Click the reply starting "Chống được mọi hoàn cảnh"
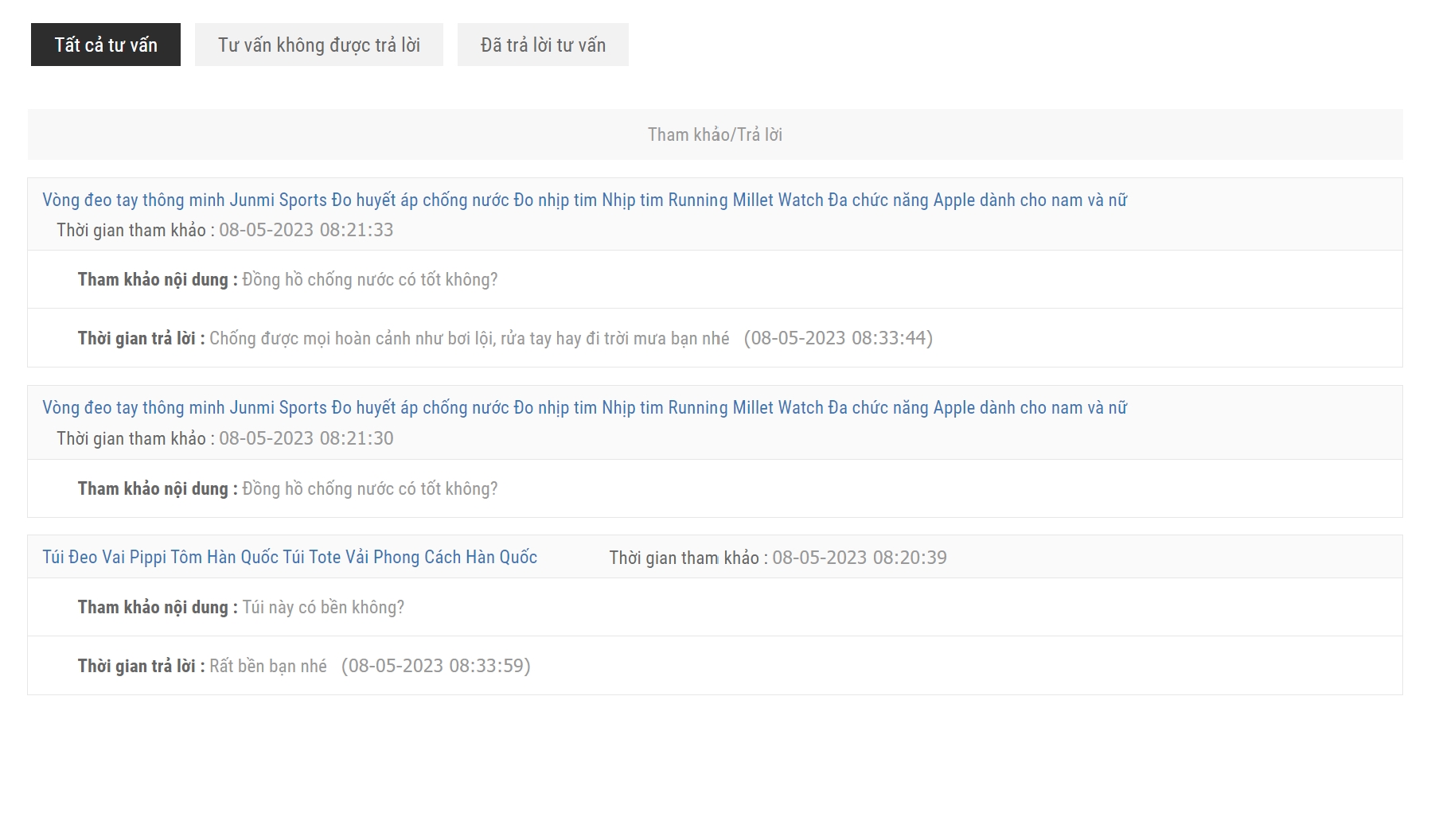Image resolution: width=1431 pixels, height=840 pixels. pos(469,338)
